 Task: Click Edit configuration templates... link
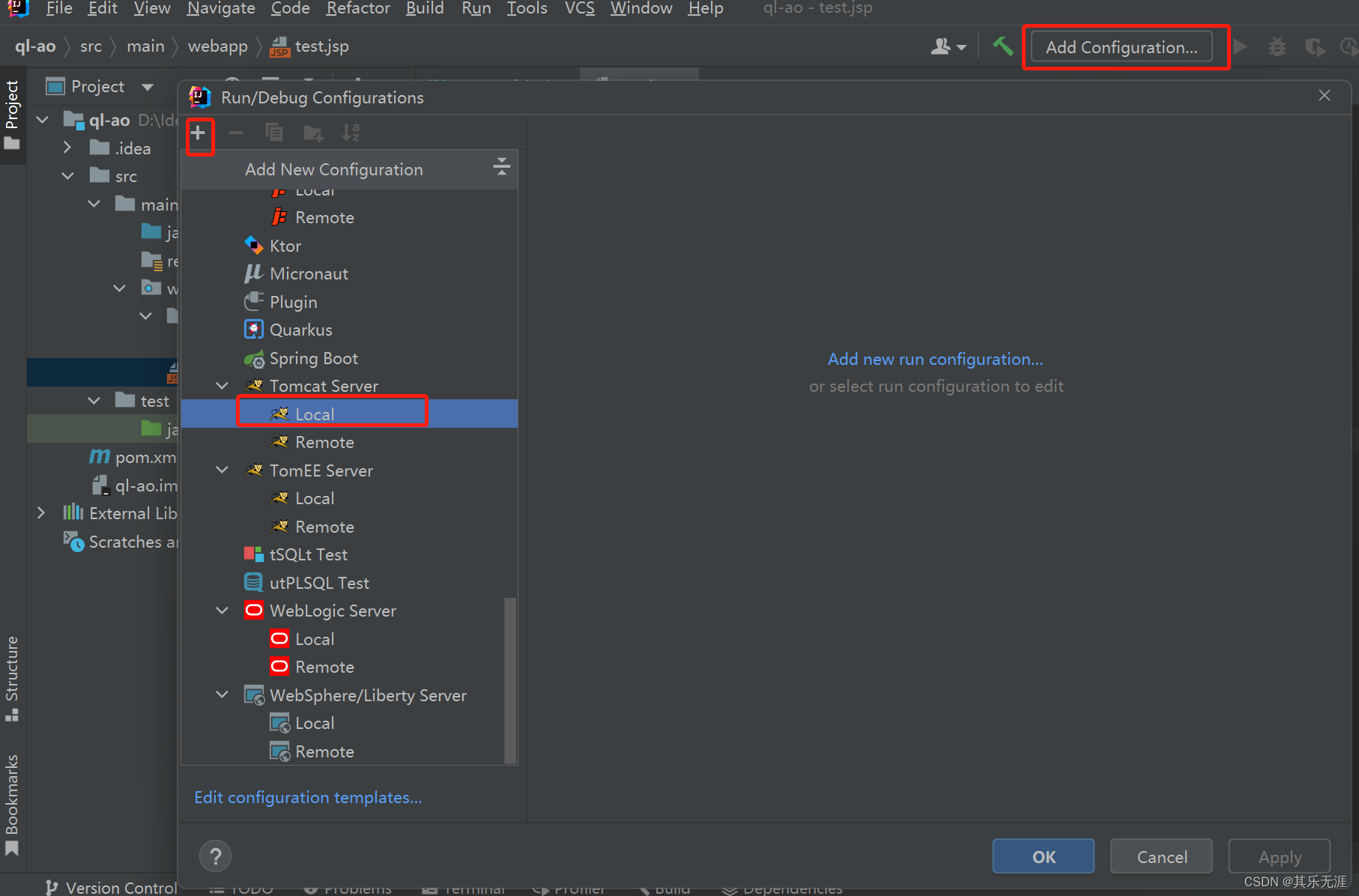[308, 797]
